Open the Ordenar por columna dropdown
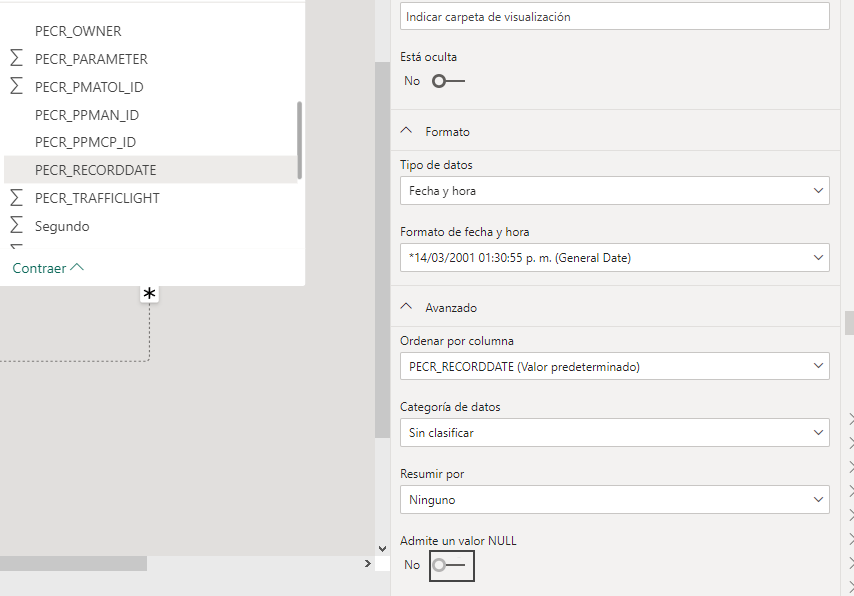854x596 pixels. point(614,366)
